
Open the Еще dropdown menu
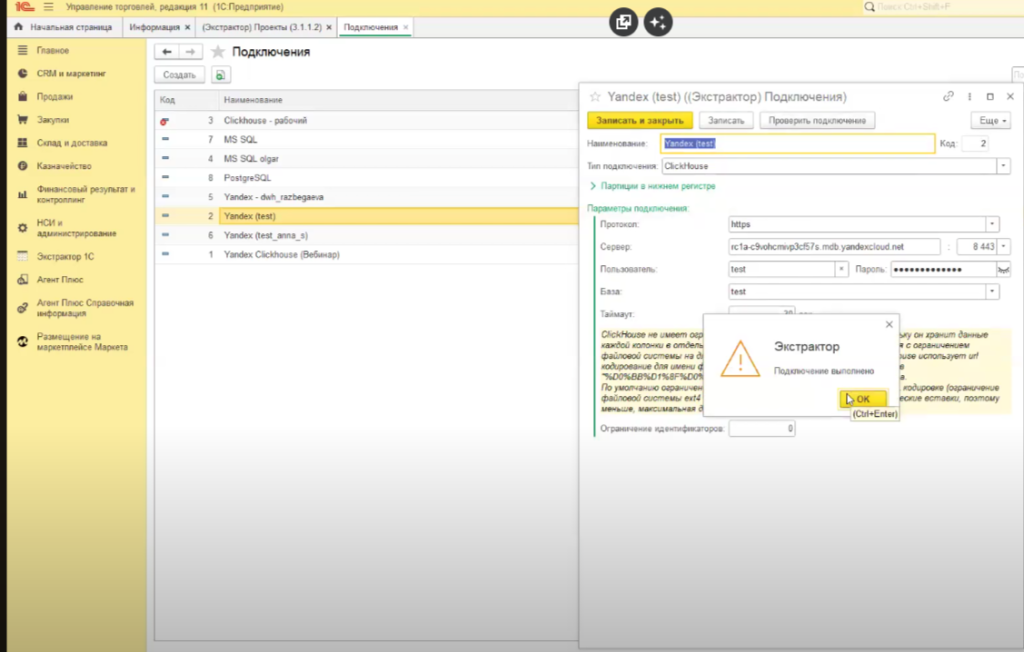point(990,120)
